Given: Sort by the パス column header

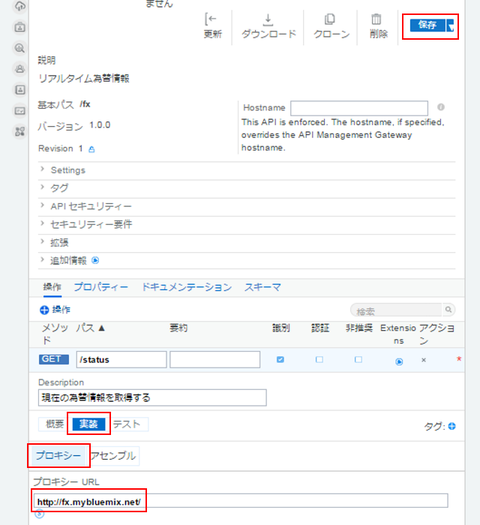Looking at the screenshot, I should coord(90,328).
